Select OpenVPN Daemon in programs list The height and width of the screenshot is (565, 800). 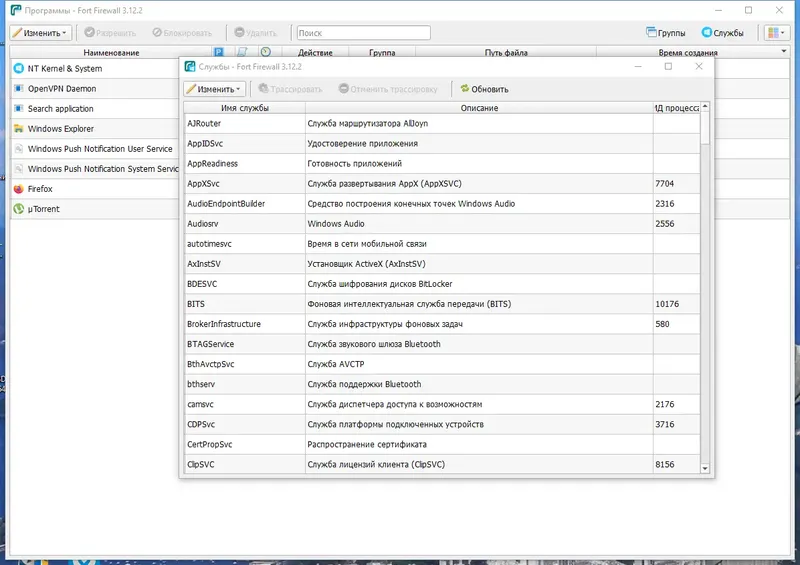click(95, 88)
